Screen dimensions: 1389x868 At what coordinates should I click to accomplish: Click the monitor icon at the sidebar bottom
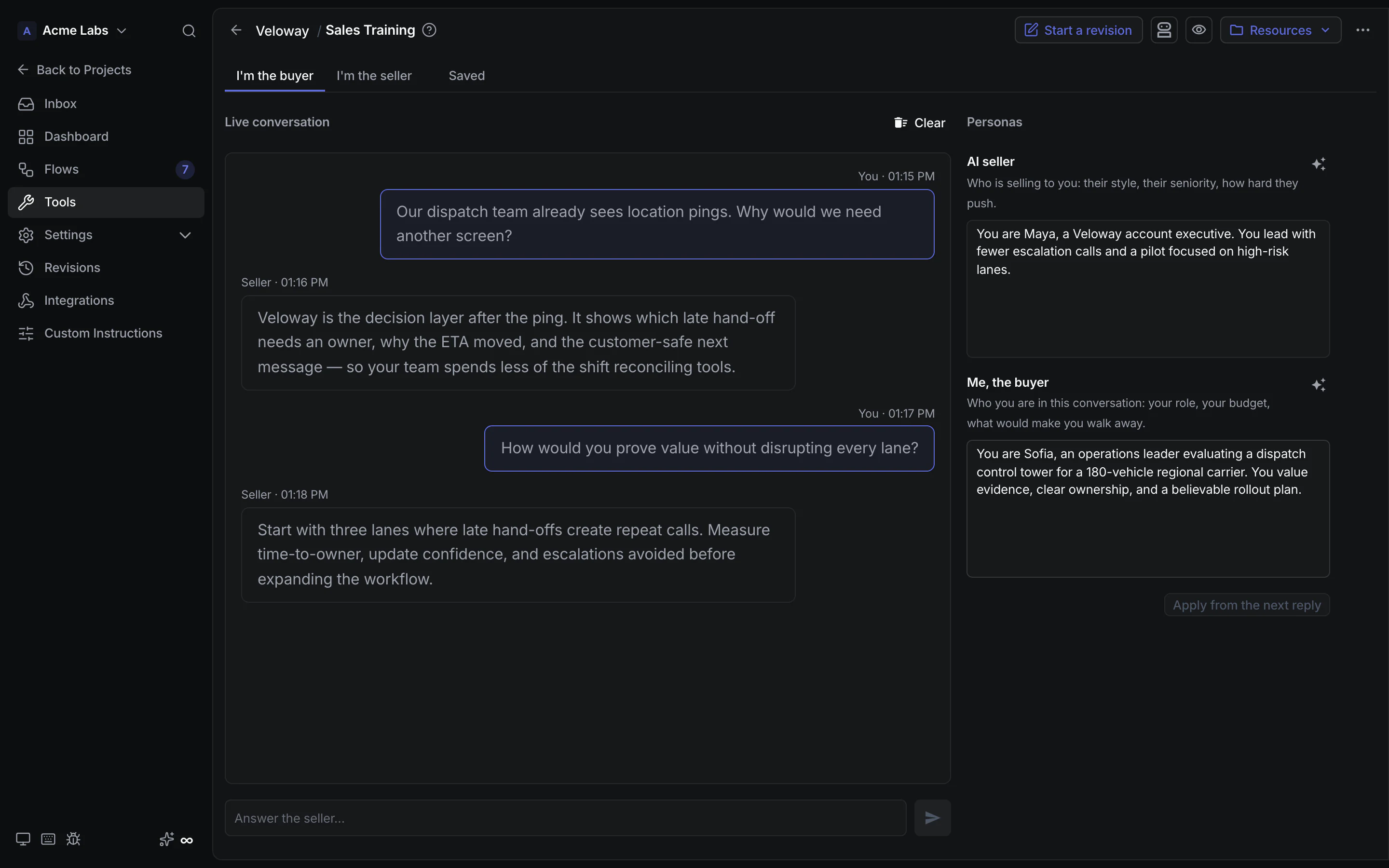[x=23, y=839]
